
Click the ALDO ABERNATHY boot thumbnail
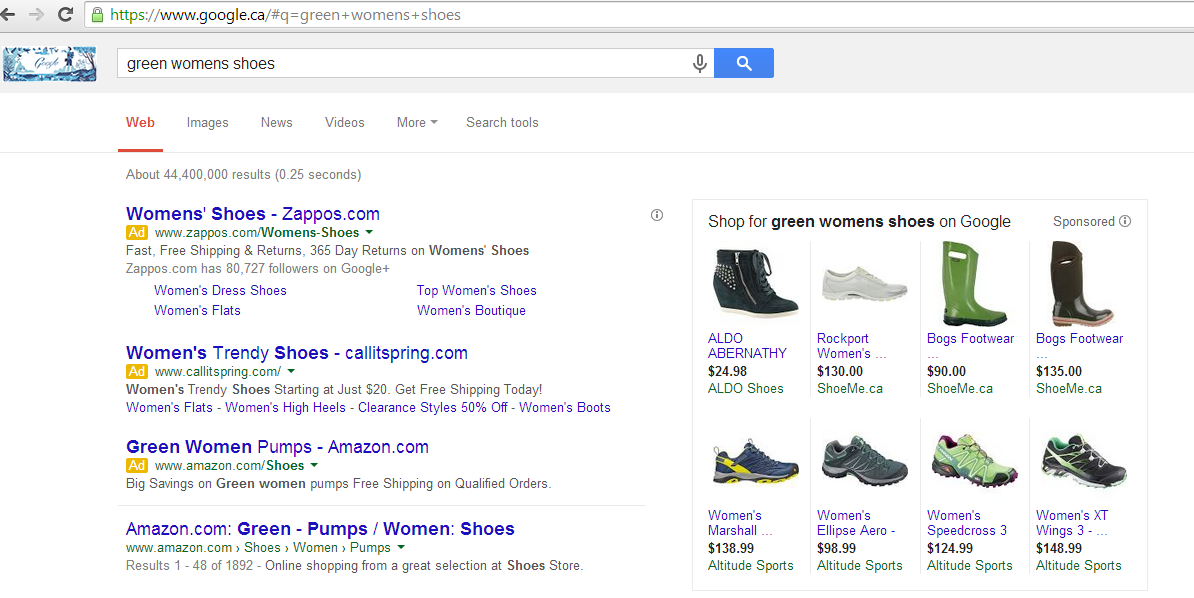(x=755, y=283)
